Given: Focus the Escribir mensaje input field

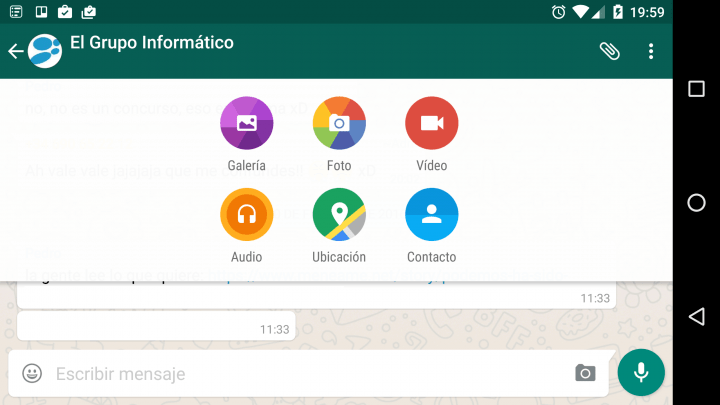Looking at the screenshot, I should pyautogui.click(x=309, y=374).
